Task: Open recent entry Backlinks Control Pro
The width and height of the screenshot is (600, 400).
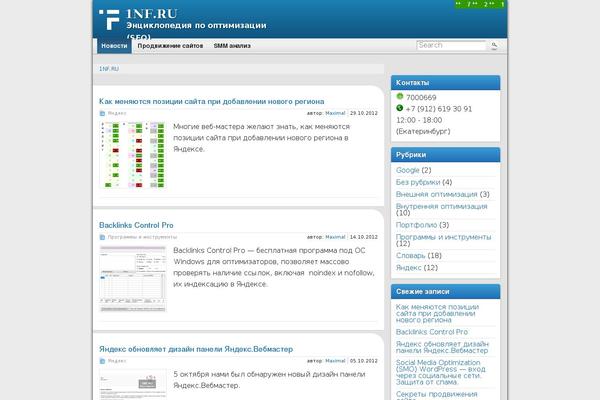Action: click(x=432, y=332)
